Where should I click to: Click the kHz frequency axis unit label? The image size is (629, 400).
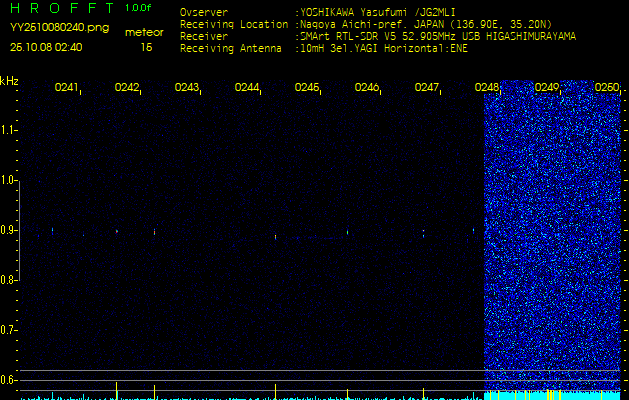click(x=9, y=81)
